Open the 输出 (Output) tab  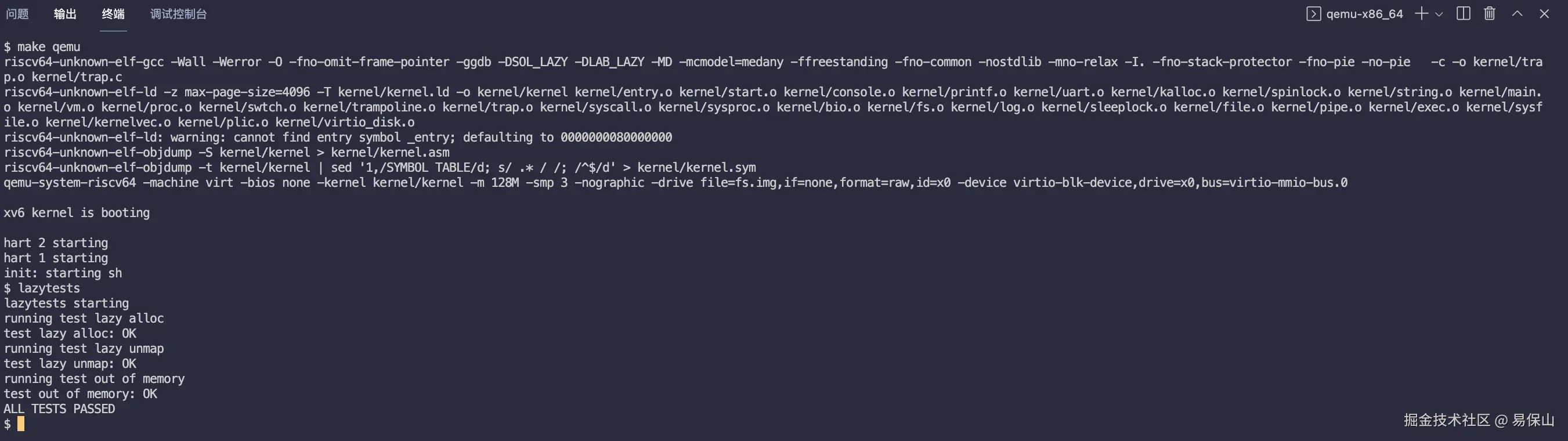65,13
